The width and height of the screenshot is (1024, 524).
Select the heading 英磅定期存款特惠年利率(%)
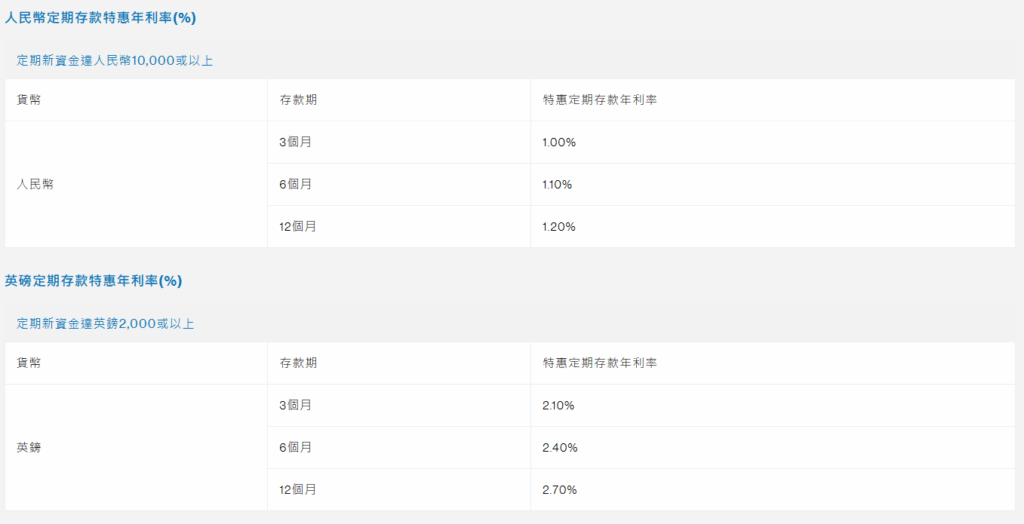tap(93, 281)
